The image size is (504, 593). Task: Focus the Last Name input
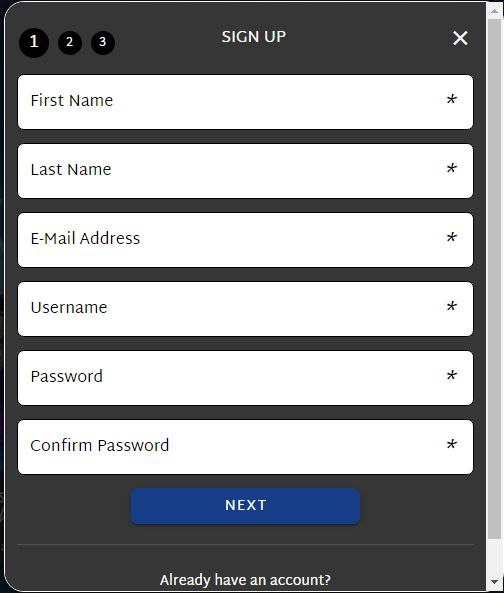[245, 171]
